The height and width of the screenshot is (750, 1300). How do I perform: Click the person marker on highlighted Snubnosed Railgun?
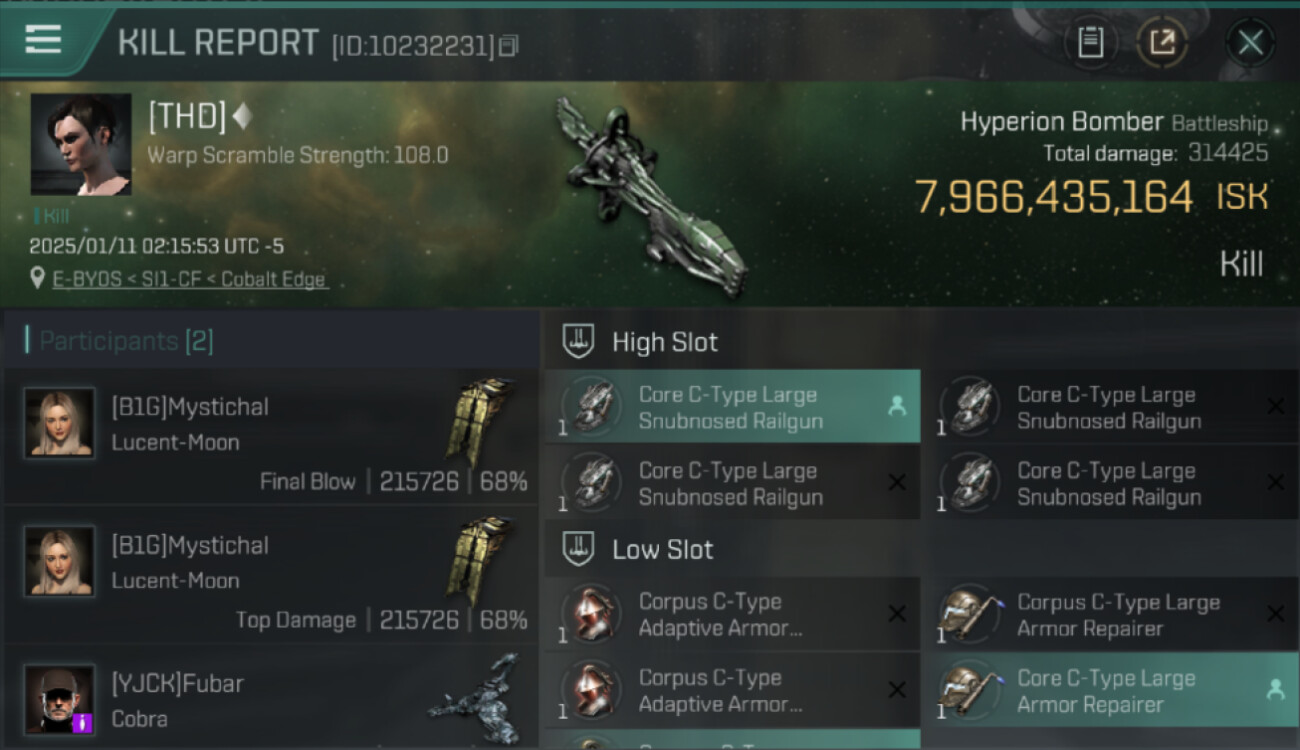coord(896,406)
